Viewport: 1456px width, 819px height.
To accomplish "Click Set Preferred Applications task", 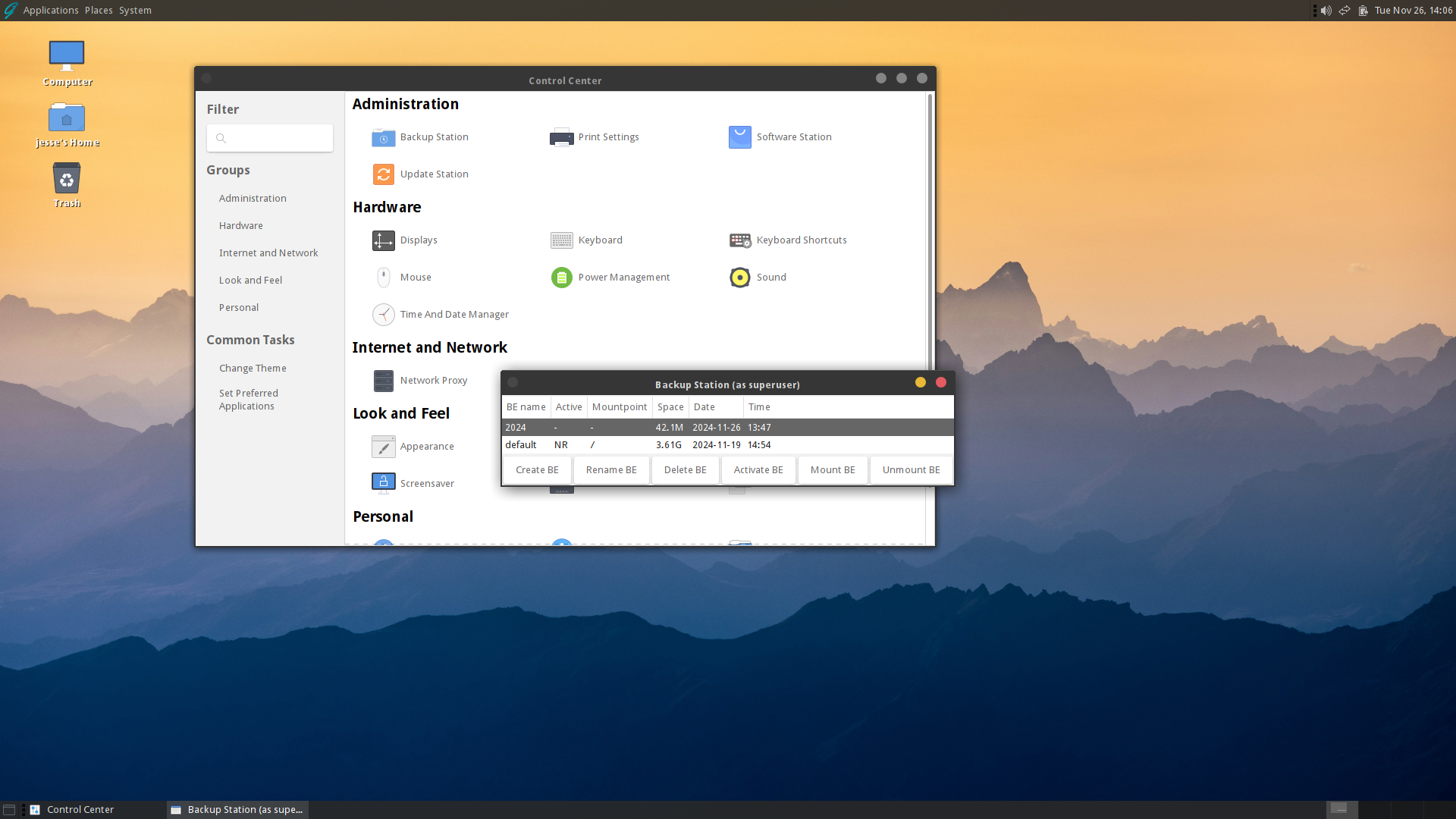I will [249, 400].
